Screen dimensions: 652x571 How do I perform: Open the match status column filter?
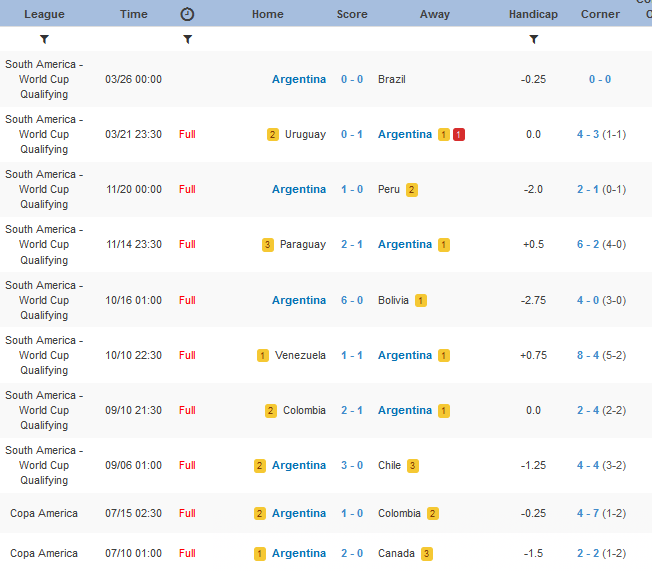click(x=187, y=39)
